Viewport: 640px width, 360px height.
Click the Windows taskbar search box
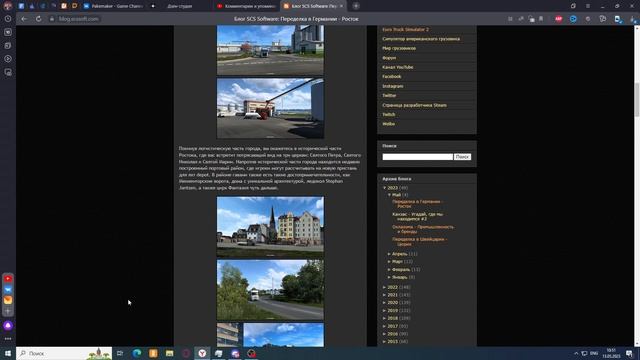click(x=64, y=353)
